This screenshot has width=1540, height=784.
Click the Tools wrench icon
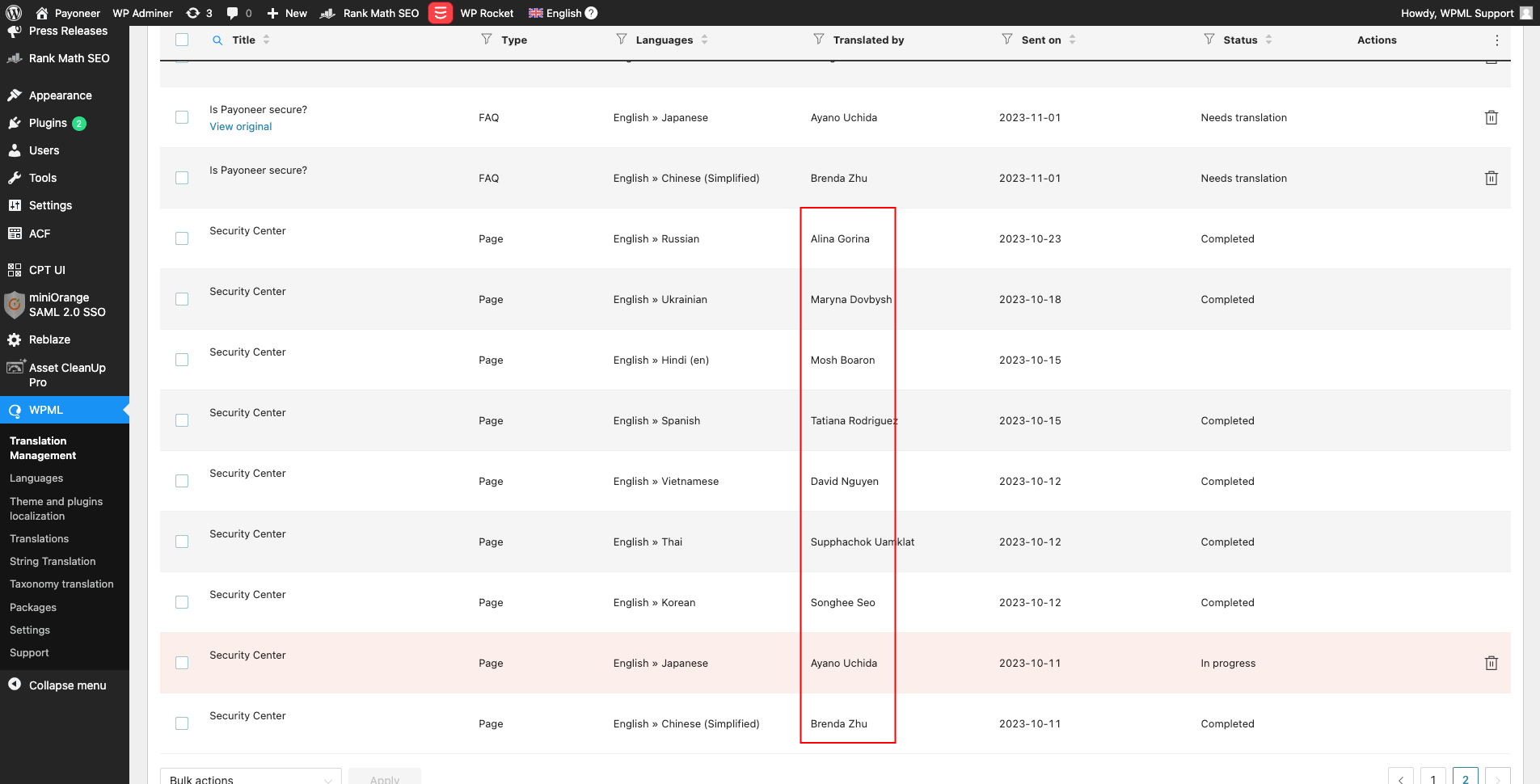(x=15, y=178)
